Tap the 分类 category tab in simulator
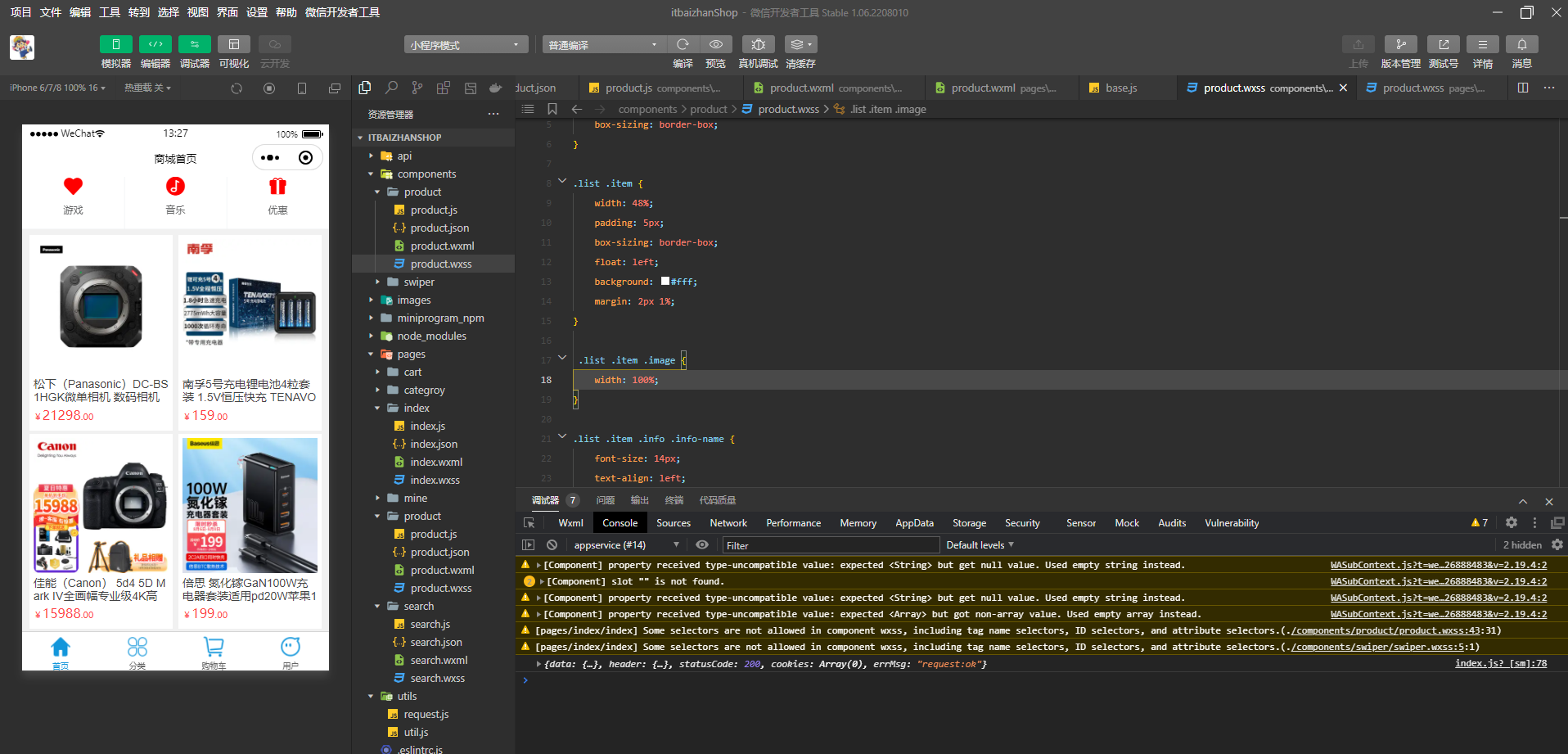1568x754 pixels. [x=137, y=652]
